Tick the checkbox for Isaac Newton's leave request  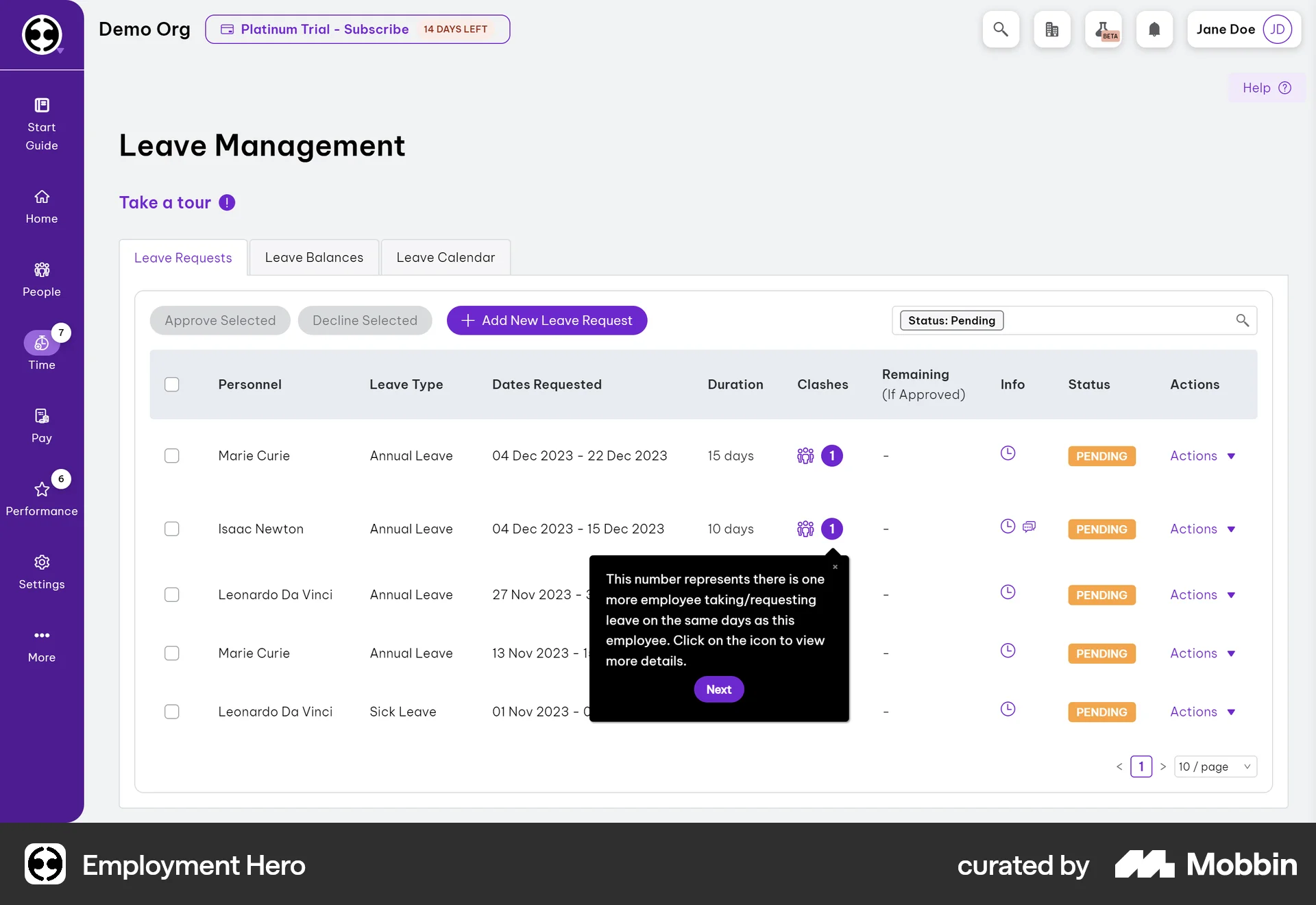click(x=172, y=529)
